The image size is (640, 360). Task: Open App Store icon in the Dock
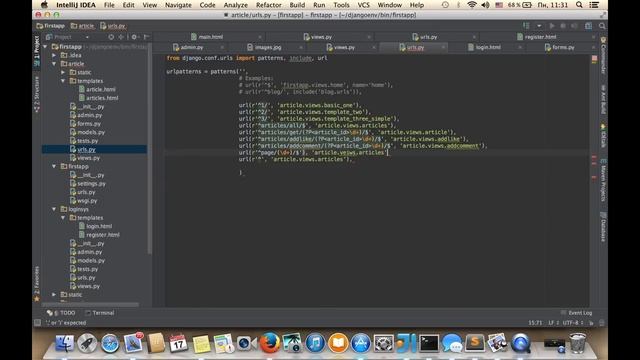361,343
